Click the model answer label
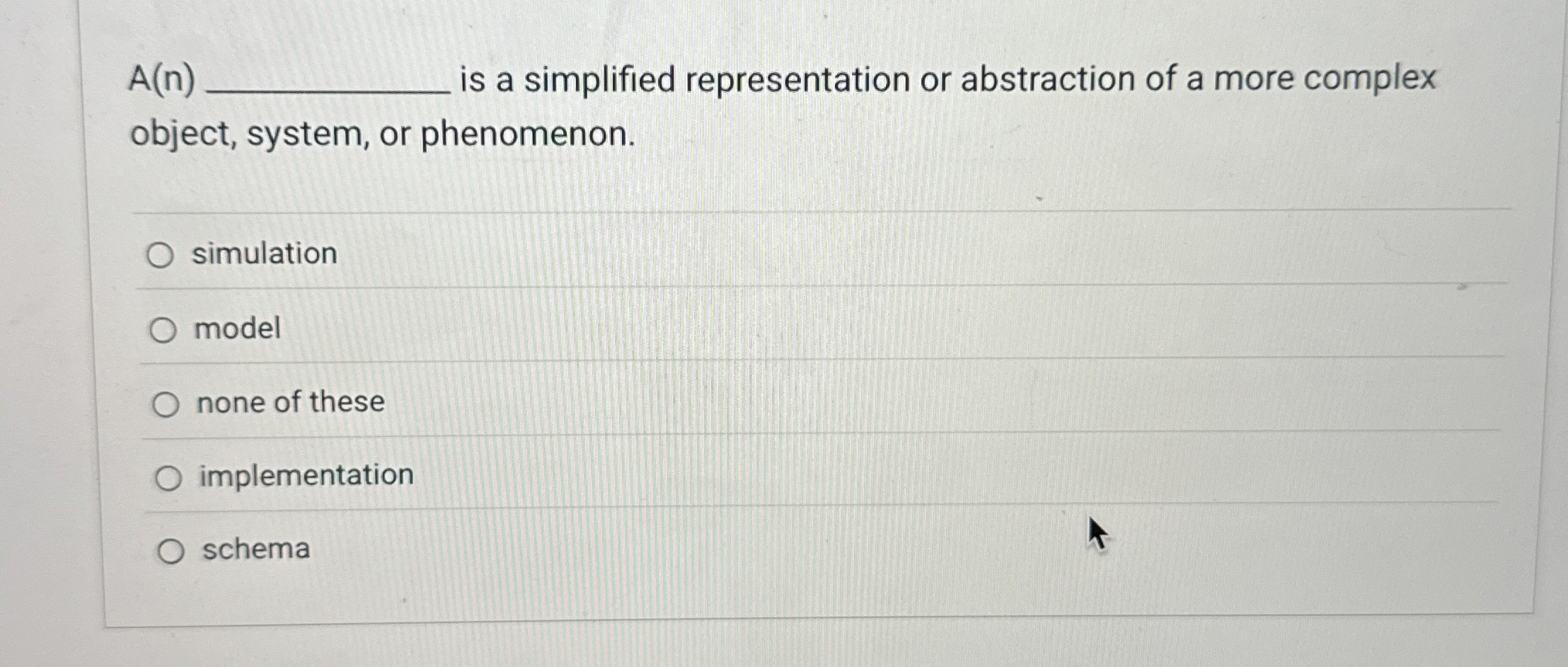Viewport: 1568px width, 667px height. point(236,329)
